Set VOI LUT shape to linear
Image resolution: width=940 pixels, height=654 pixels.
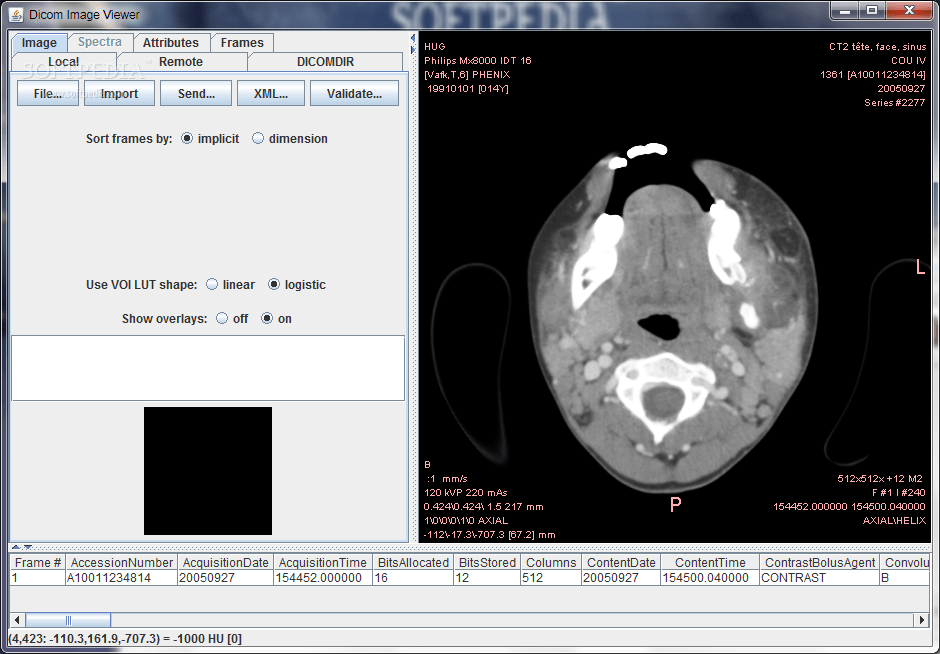pyautogui.click(x=211, y=284)
